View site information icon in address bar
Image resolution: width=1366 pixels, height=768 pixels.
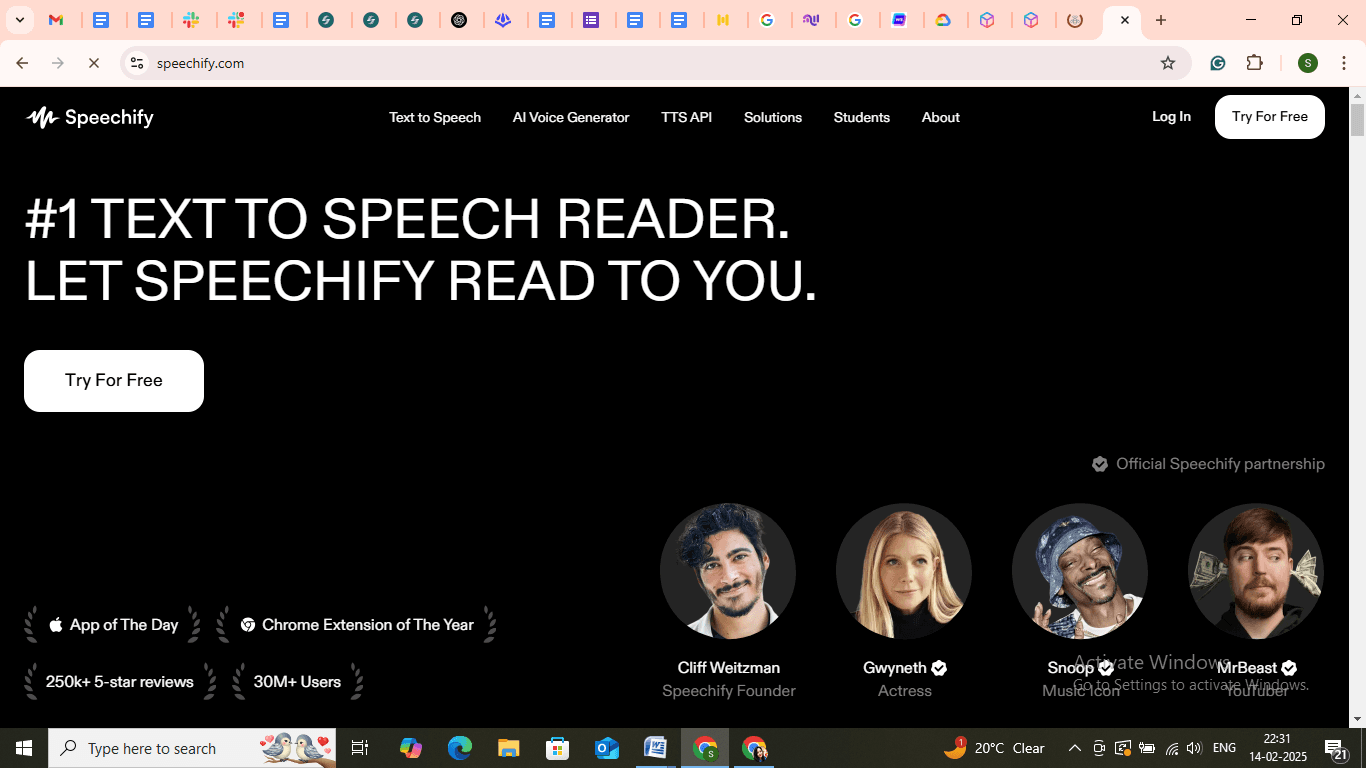[x=137, y=63]
